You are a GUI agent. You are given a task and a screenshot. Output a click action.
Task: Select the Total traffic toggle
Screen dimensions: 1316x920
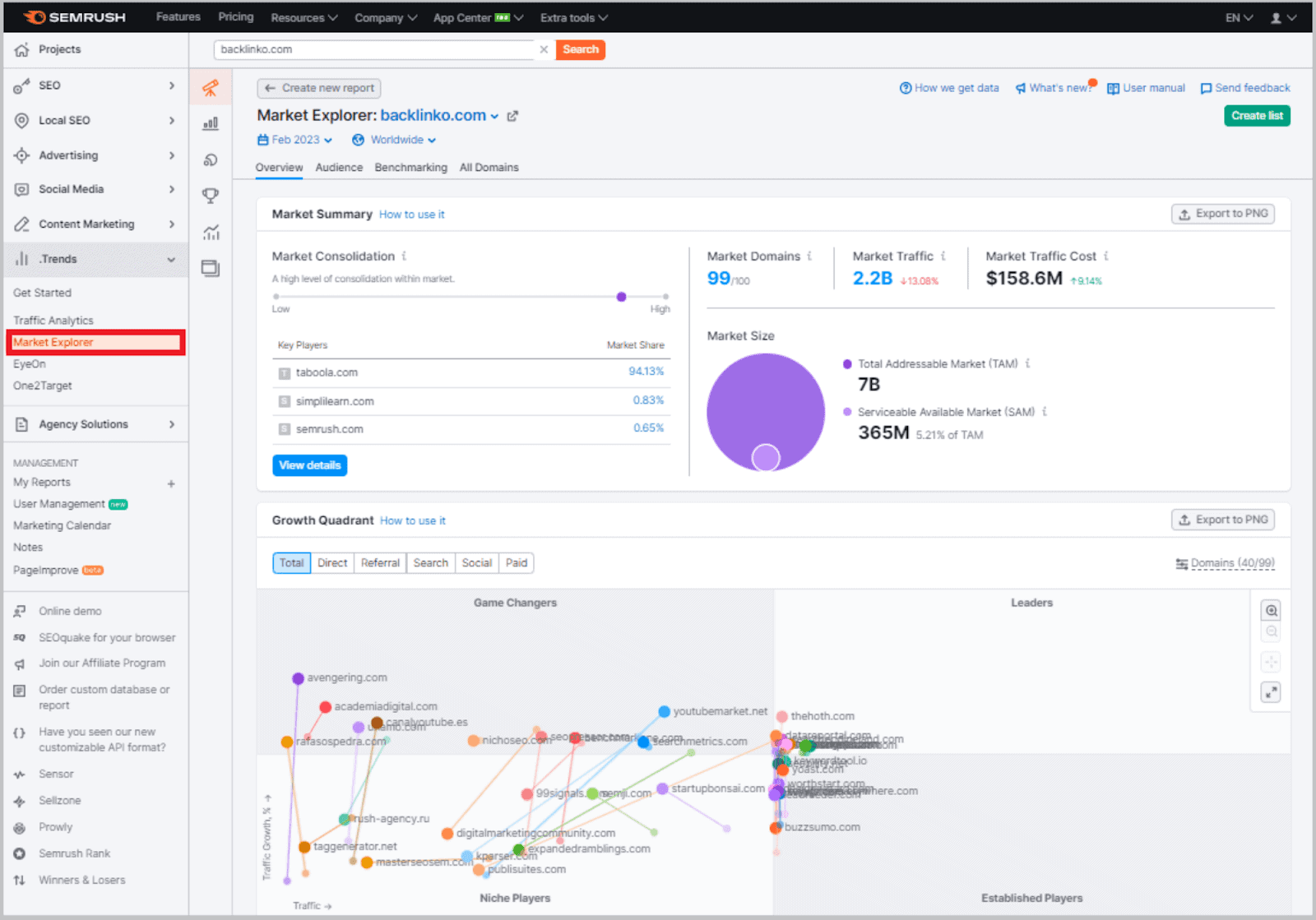(x=291, y=563)
